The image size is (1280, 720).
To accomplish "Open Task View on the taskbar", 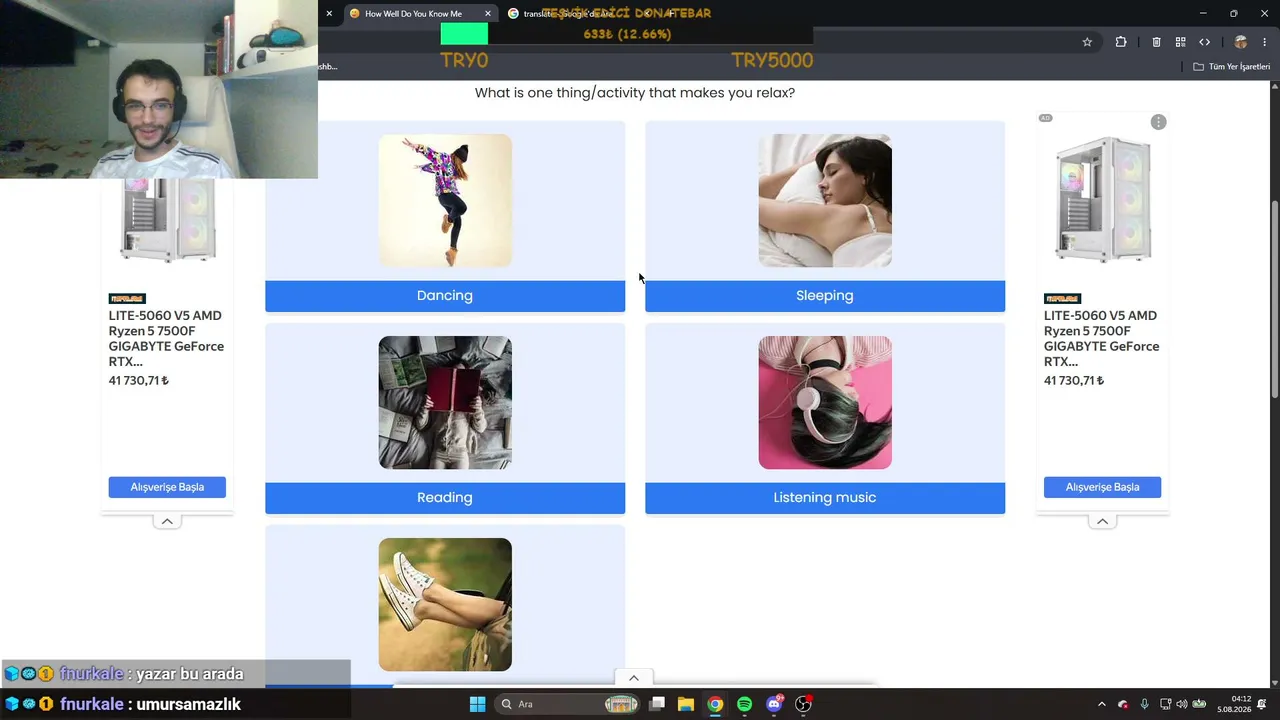I will click(657, 704).
